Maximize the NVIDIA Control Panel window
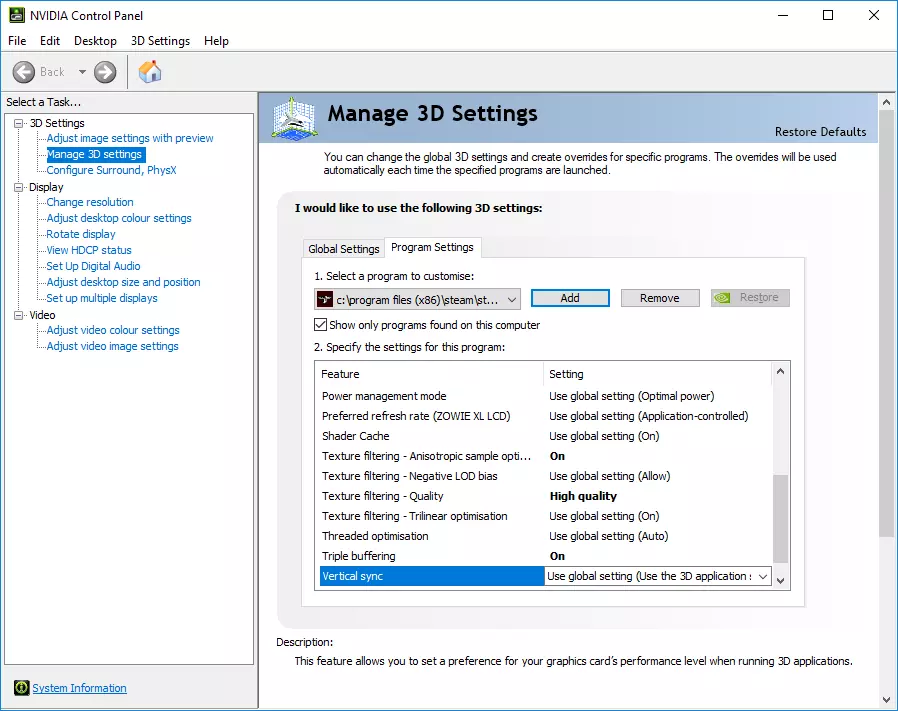The width and height of the screenshot is (898, 711). click(x=828, y=15)
